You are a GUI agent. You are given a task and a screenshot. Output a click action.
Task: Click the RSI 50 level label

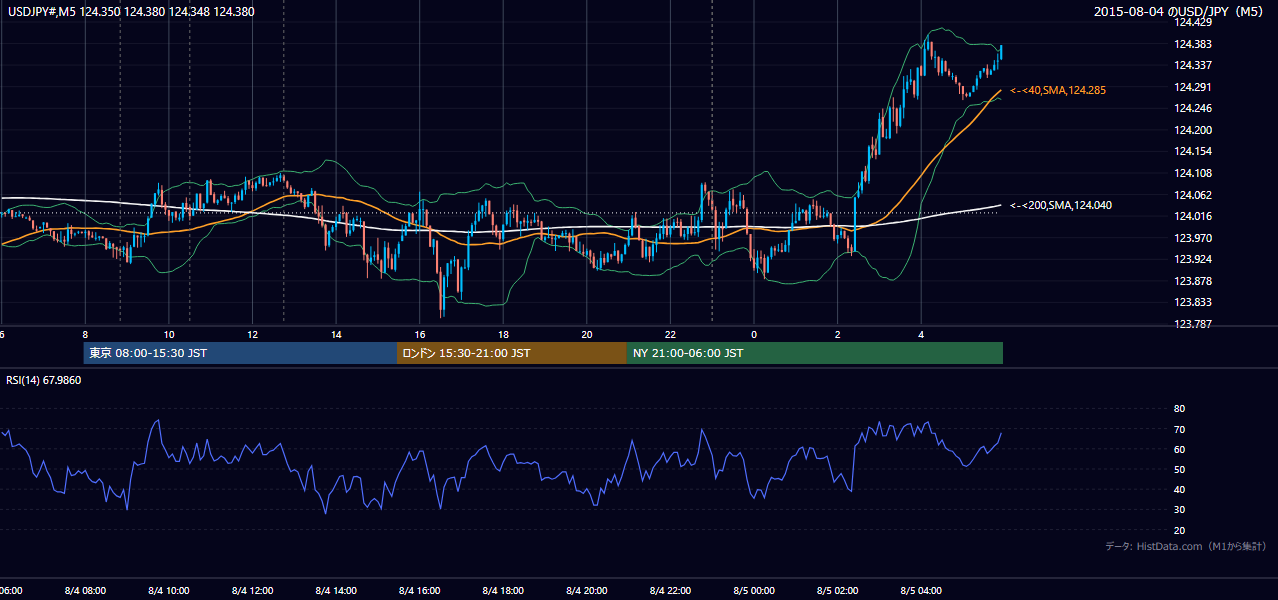tap(1179, 469)
